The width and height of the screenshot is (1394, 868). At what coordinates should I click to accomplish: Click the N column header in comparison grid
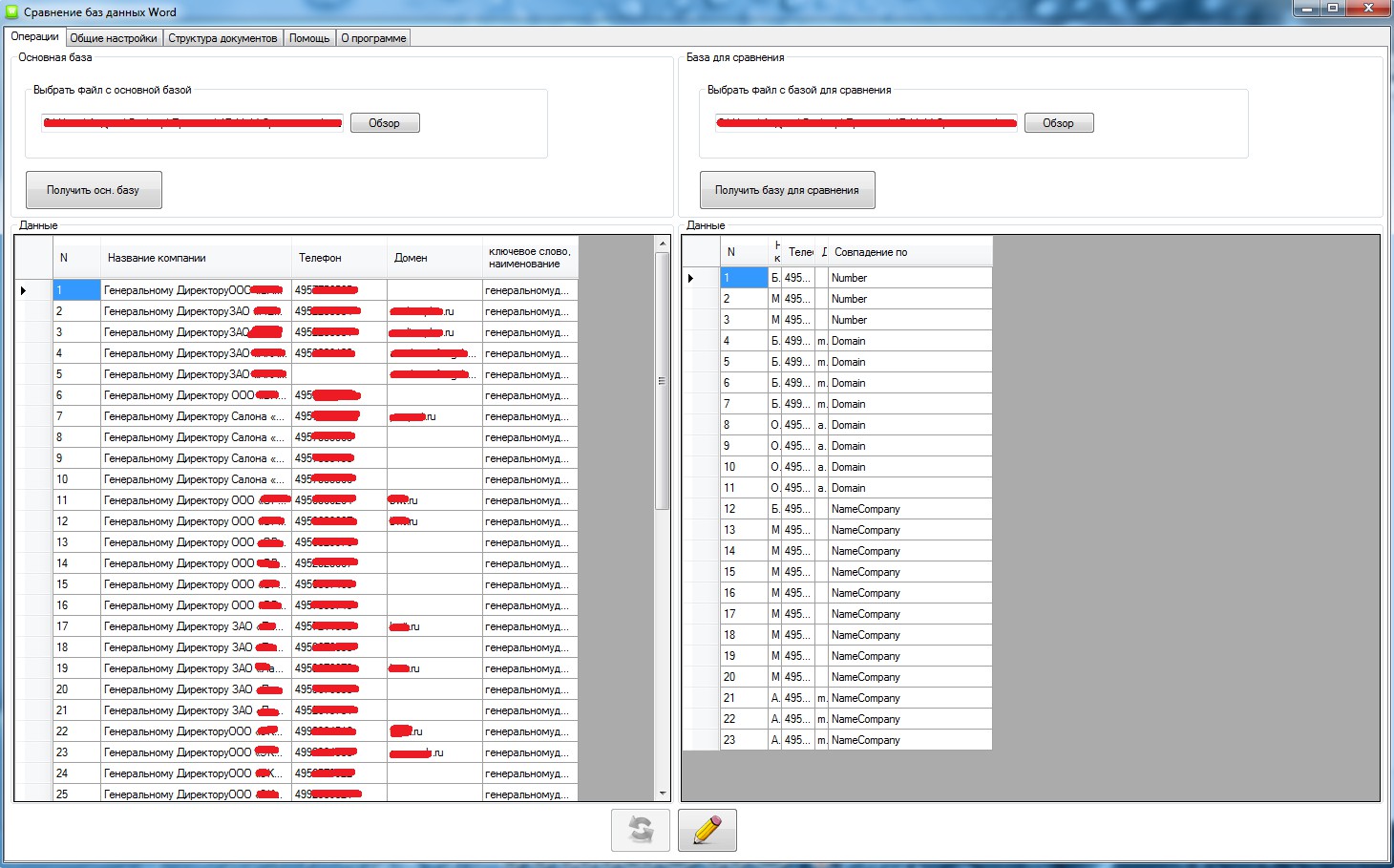[x=744, y=252]
